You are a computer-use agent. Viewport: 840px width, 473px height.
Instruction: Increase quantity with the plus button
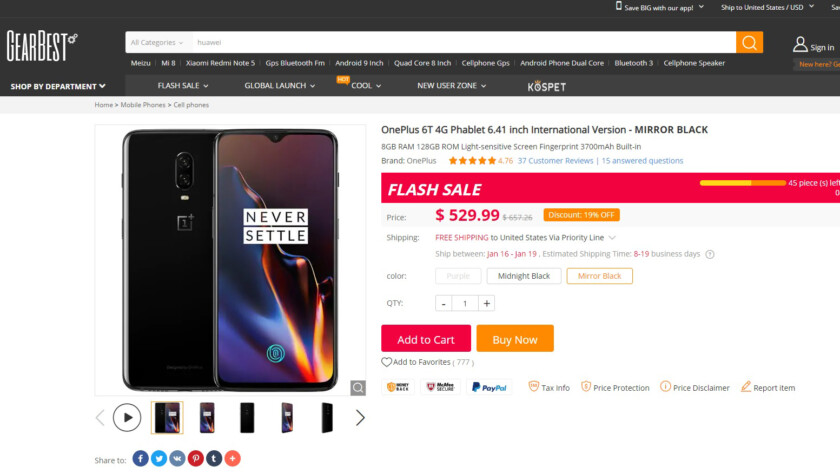click(x=487, y=303)
